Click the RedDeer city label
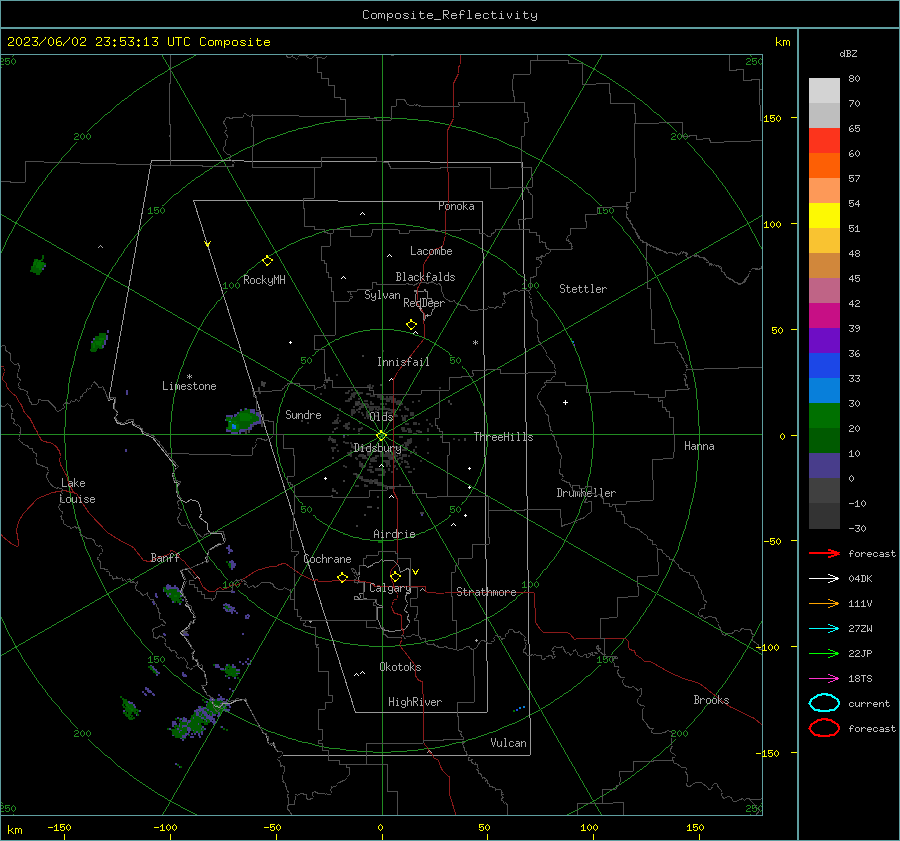900x841 pixels. pyautogui.click(x=424, y=303)
